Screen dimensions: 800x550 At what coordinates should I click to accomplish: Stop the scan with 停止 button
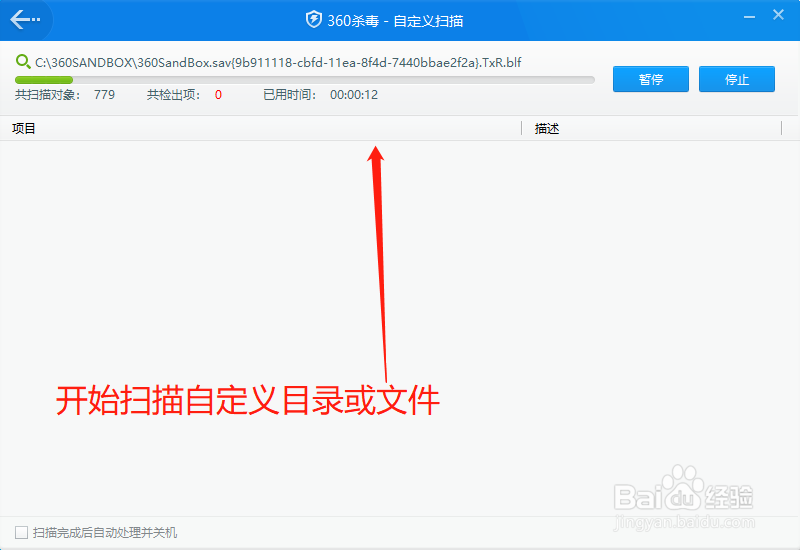[737, 79]
